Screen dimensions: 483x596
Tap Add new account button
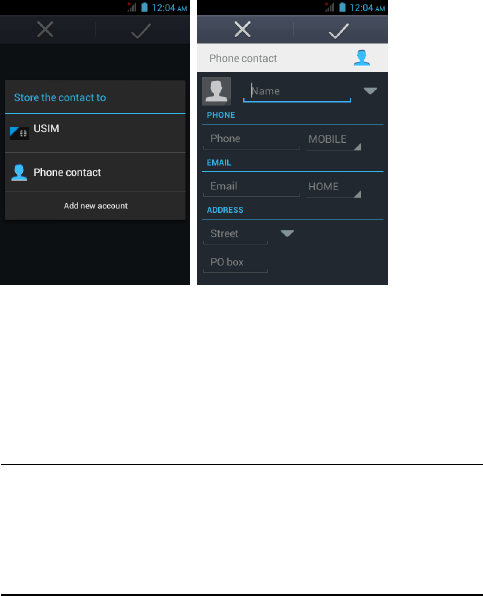coord(95,206)
